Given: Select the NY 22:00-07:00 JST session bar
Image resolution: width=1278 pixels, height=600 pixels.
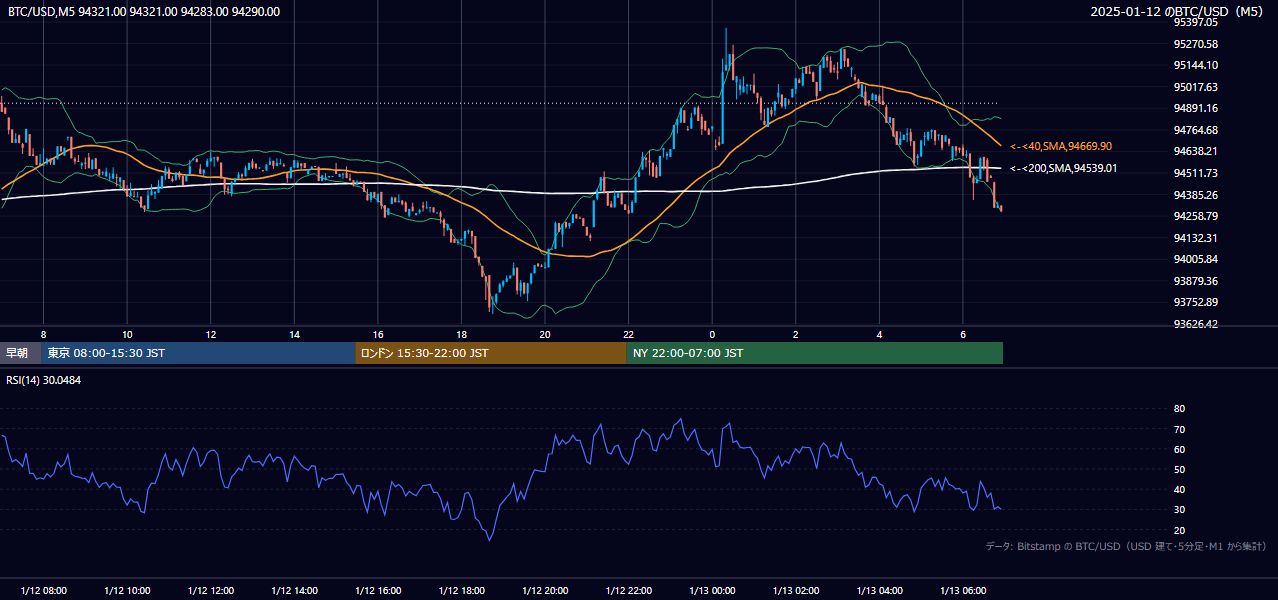Looking at the screenshot, I should point(815,353).
